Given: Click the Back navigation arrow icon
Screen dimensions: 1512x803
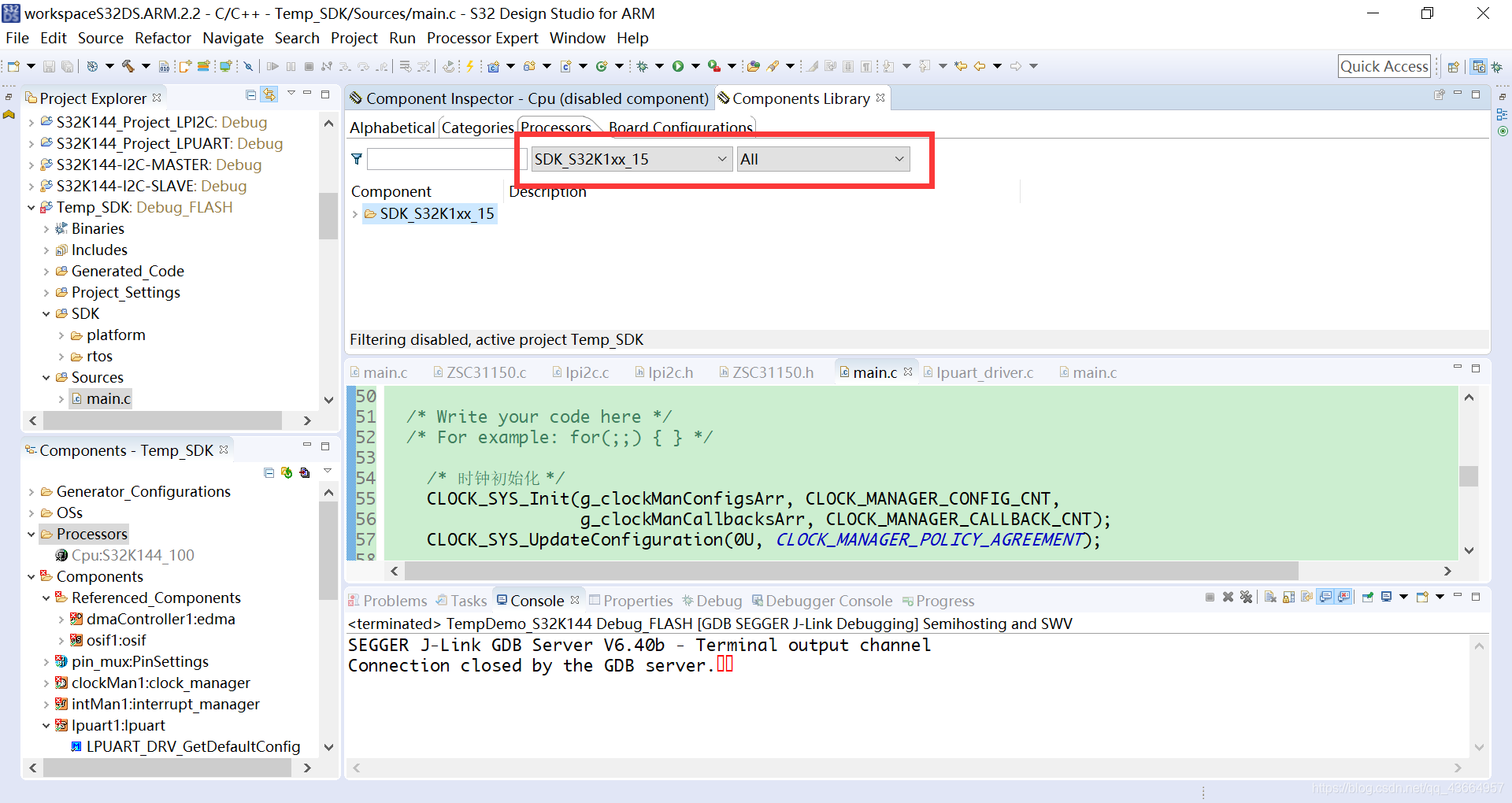Looking at the screenshot, I should 980,66.
